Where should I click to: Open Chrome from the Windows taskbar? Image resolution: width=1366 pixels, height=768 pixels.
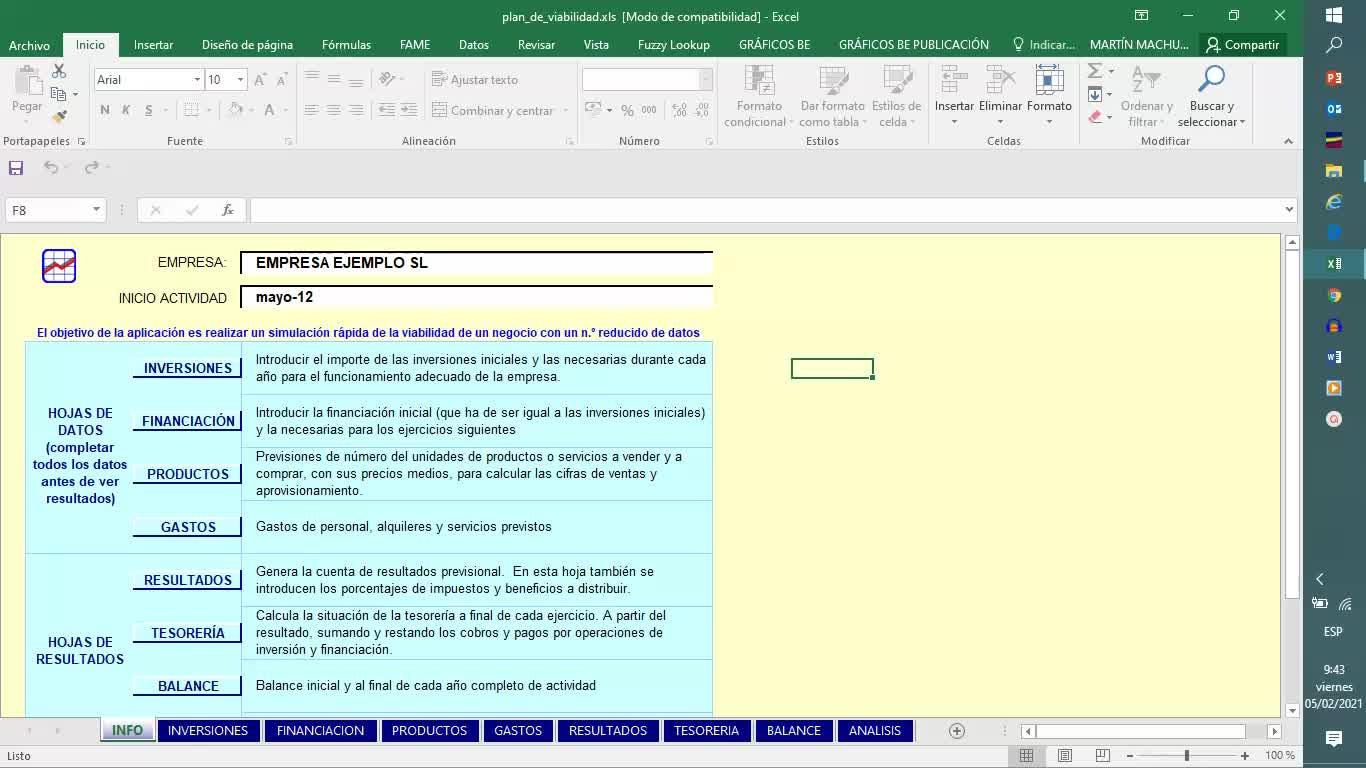[1334, 295]
